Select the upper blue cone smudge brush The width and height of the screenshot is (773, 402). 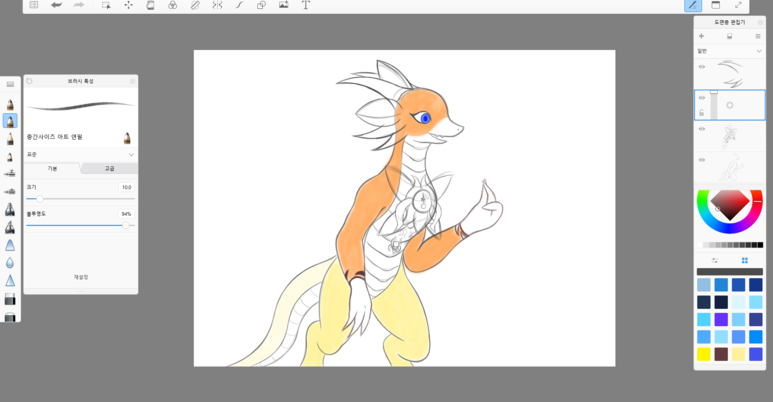coord(10,245)
